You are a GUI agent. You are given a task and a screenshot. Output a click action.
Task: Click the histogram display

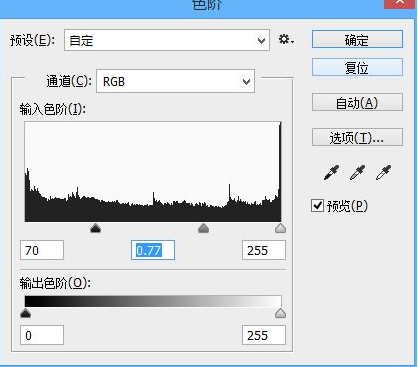pyautogui.click(x=153, y=172)
